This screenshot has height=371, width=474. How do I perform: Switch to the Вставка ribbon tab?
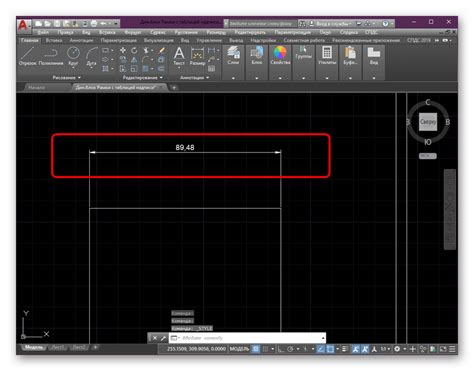tap(54, 40)
